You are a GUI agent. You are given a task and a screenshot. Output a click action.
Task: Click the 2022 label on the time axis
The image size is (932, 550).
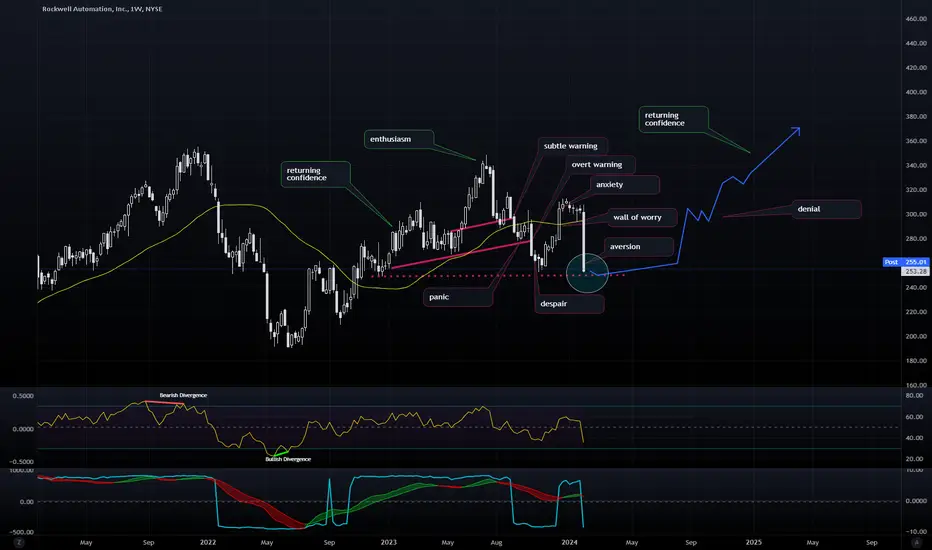pyautogui.click(x=208, y=542)
